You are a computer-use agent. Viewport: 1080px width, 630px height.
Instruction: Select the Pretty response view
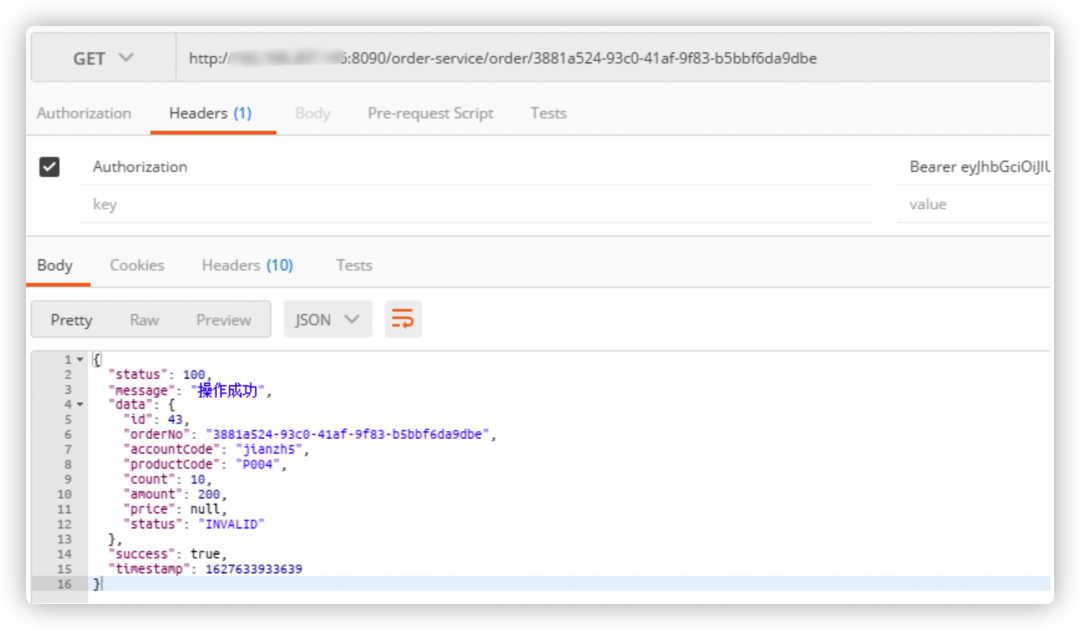coord(71,320)
